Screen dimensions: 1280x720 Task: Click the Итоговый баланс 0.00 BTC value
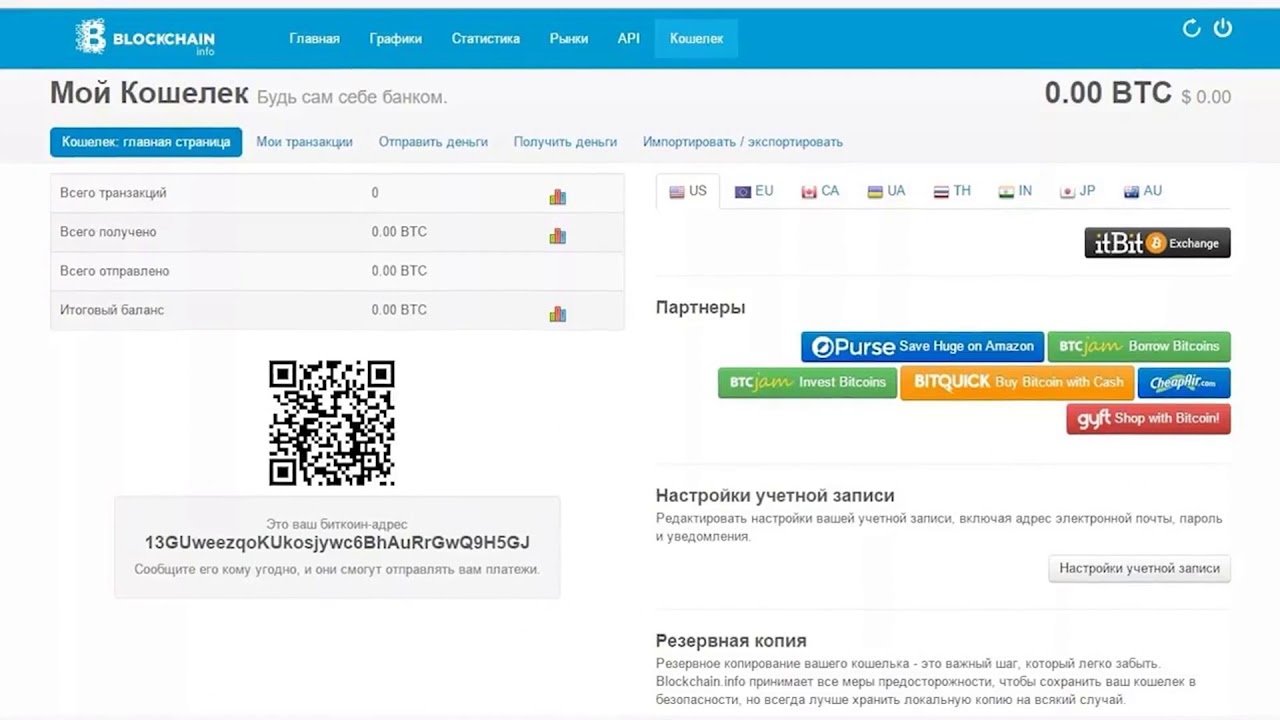pyautogui.click(x=399, y=310)
